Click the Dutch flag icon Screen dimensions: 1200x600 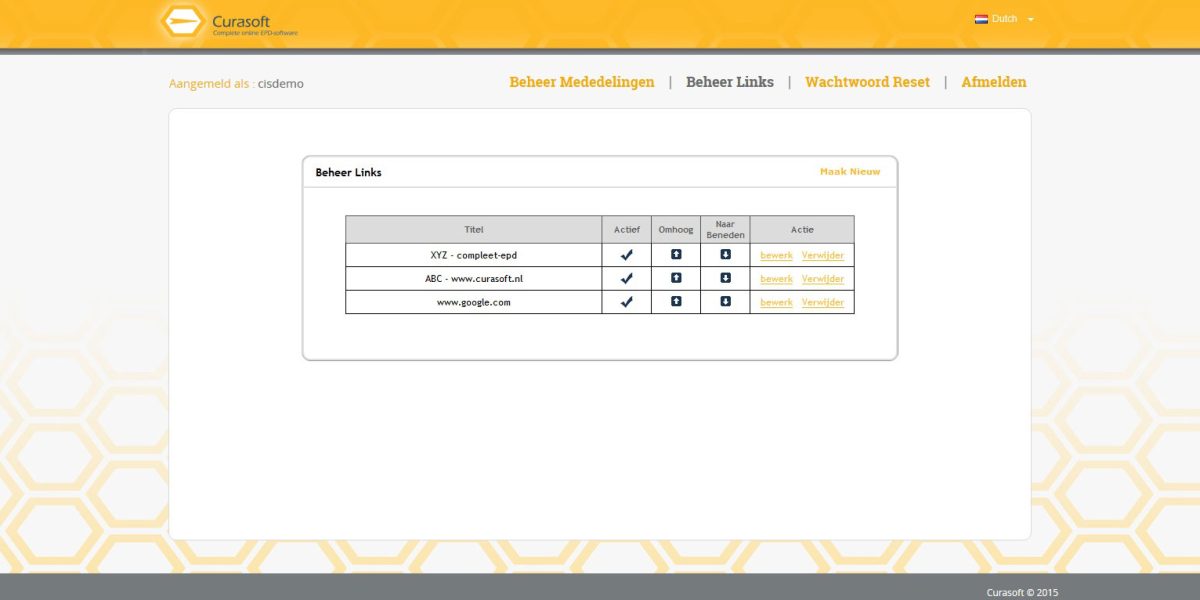(981, 18)
